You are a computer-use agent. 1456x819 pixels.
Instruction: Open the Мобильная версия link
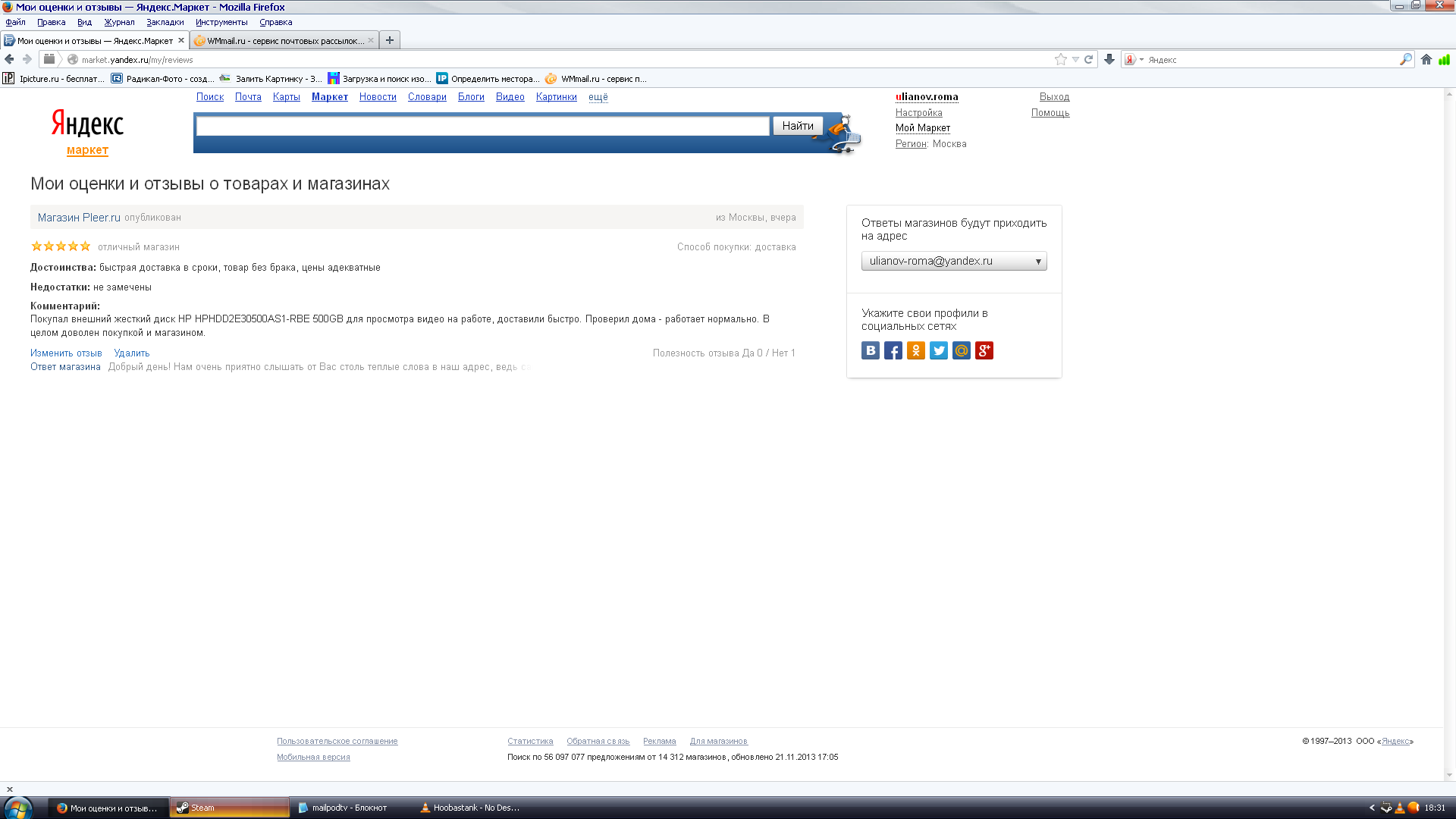tap(313, 758)
